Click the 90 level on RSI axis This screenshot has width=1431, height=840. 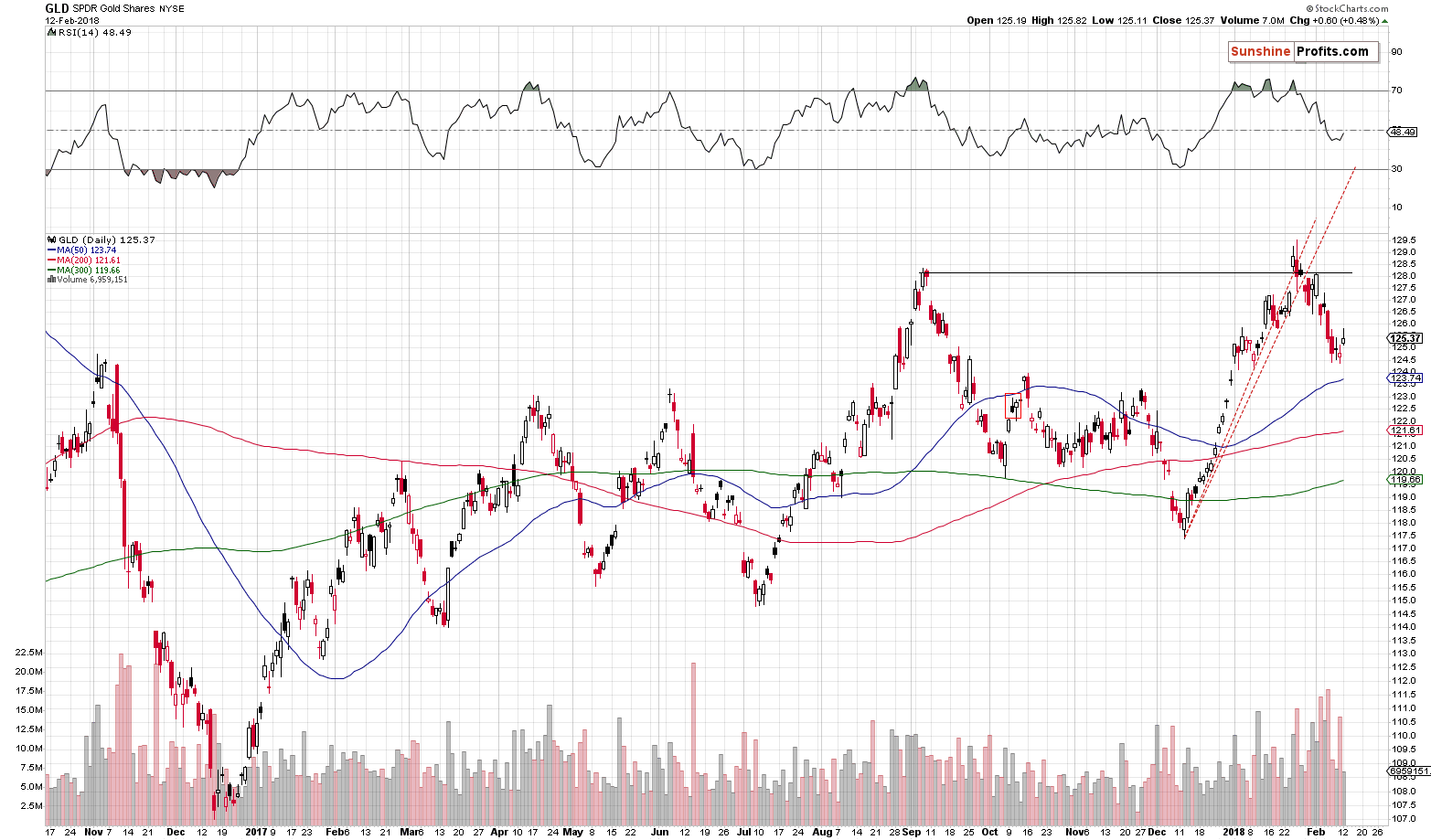click(1397, 52)
